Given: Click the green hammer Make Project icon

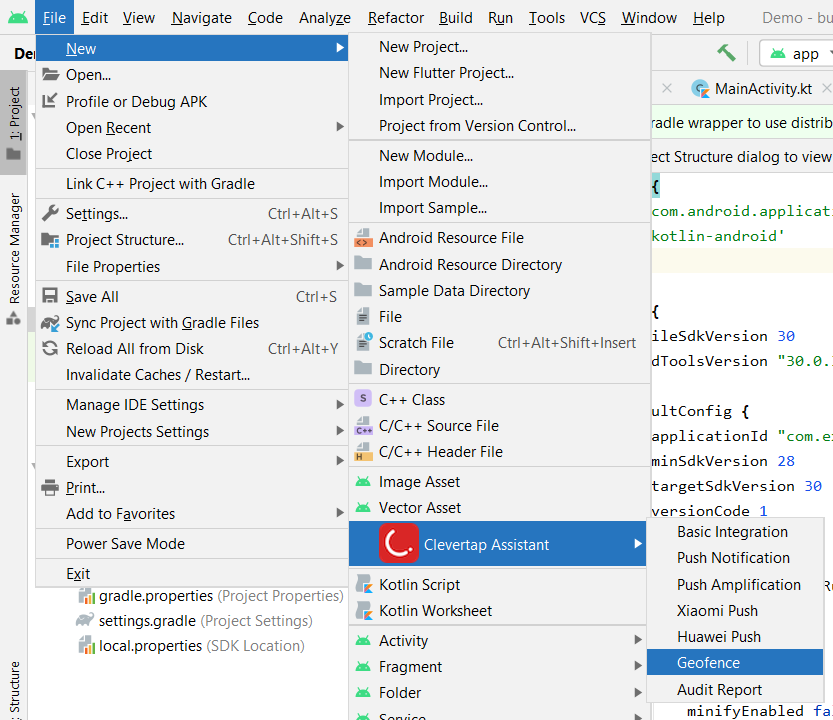Looking at the screenshot, I should (x=726, y=53).
